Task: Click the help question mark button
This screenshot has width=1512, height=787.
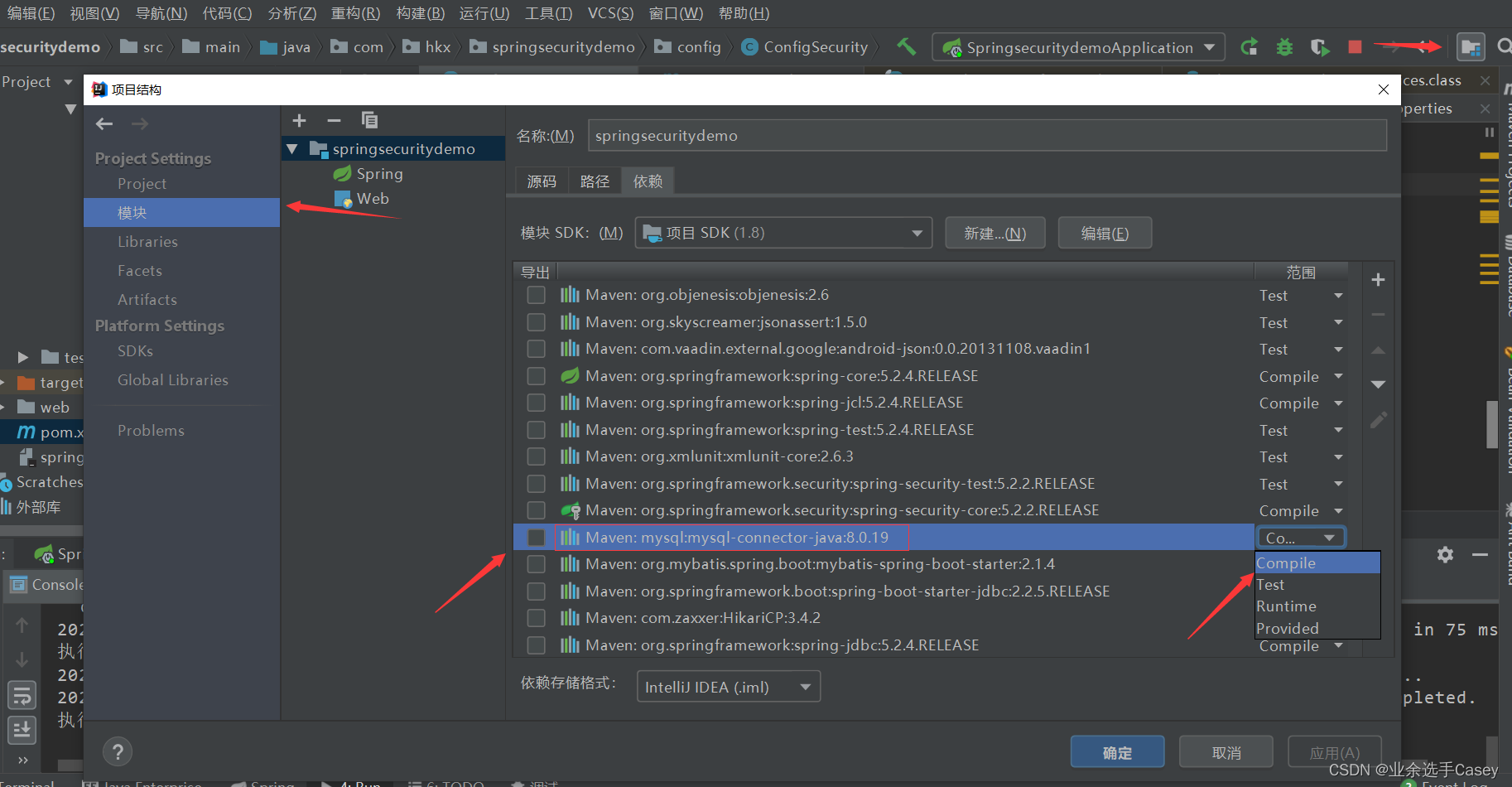Action: (118, 751)
